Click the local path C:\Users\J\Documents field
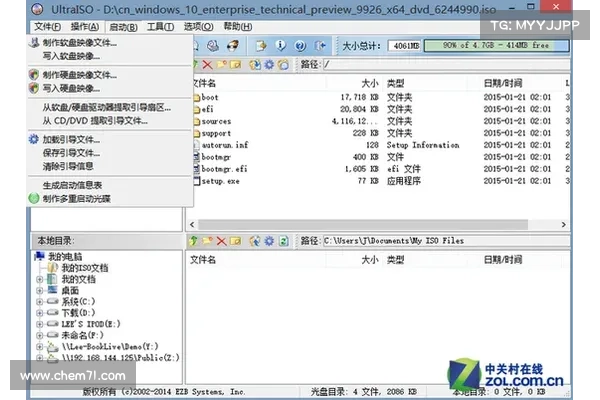 coord(446,241)
